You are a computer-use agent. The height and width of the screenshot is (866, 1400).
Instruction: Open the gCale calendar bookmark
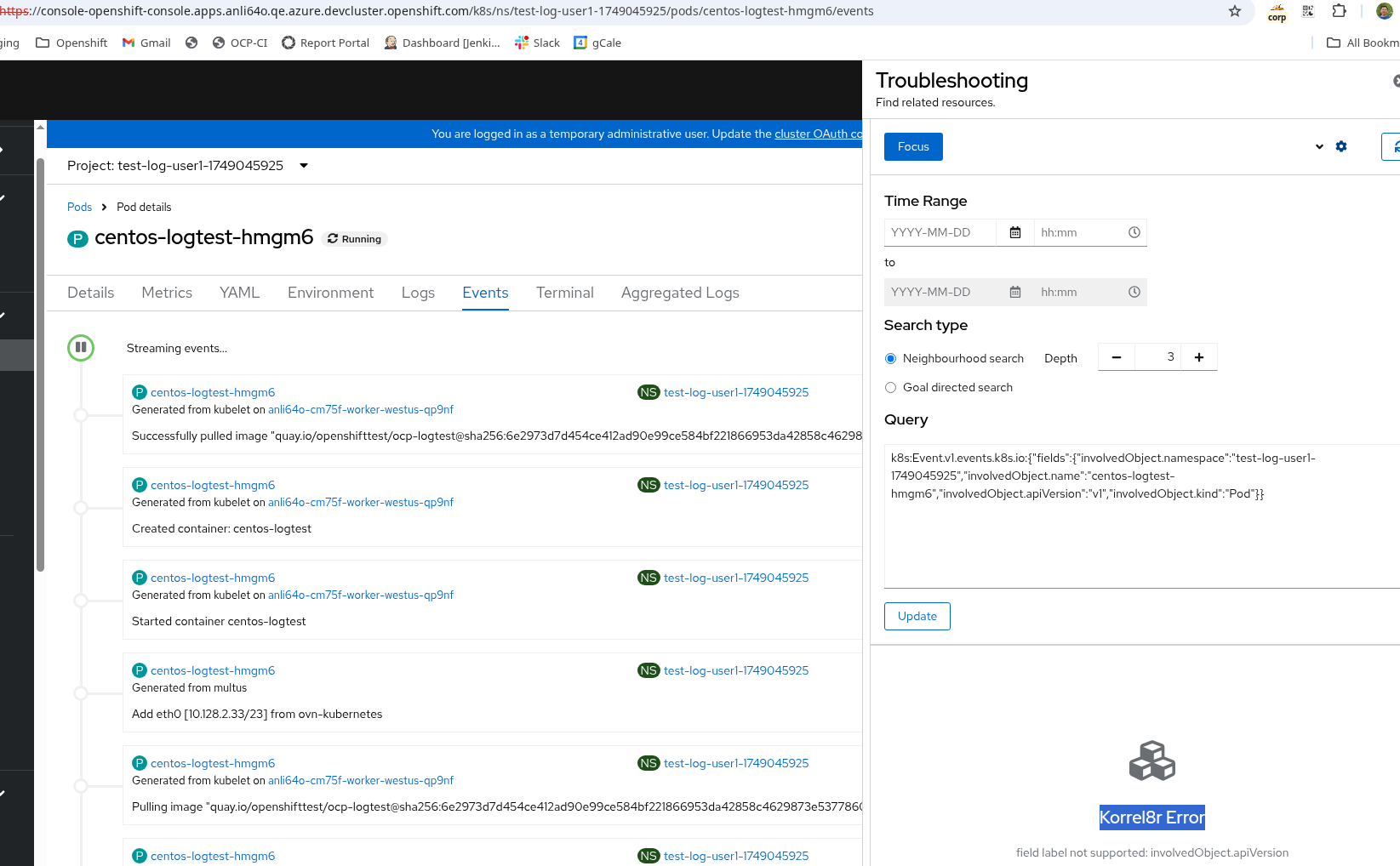pos(597,43)
